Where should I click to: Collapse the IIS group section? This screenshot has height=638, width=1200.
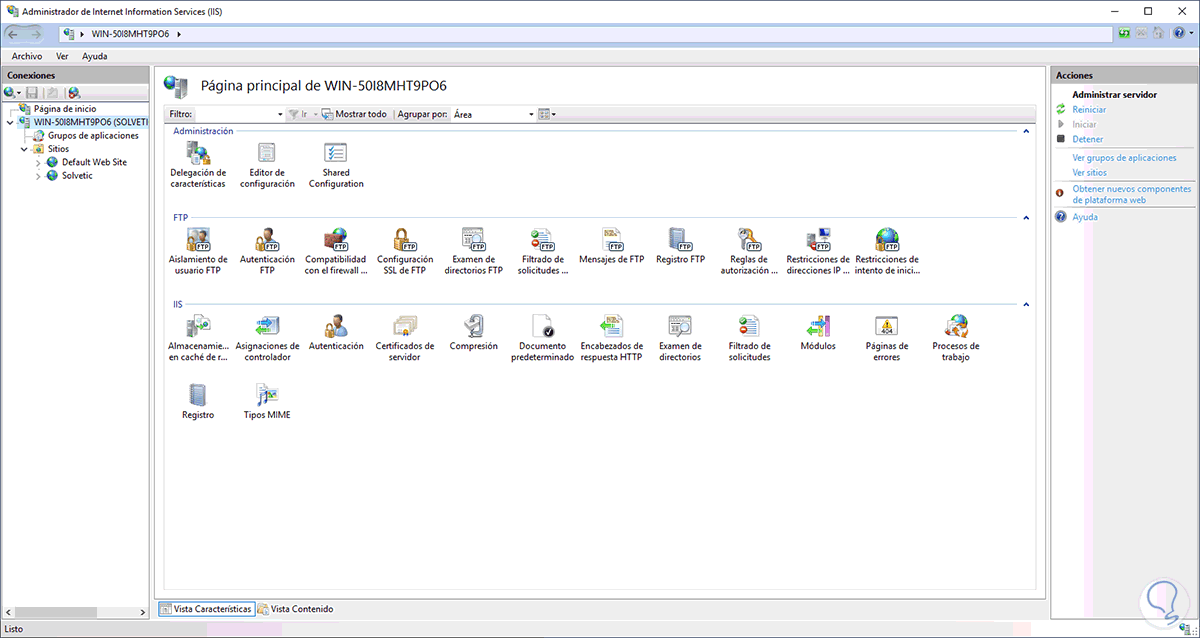point(1026,304)
